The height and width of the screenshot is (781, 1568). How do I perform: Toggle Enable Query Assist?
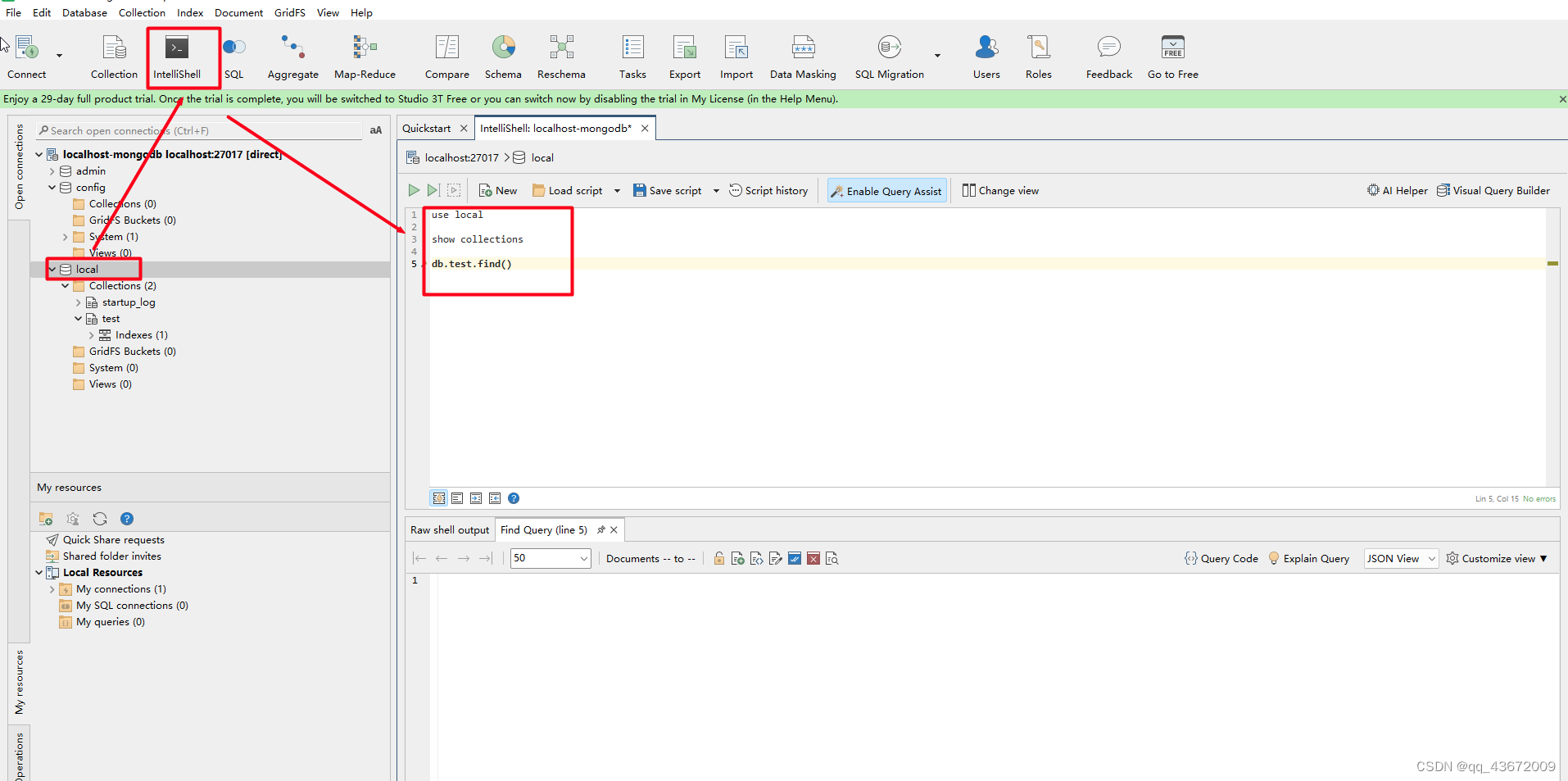886,191
